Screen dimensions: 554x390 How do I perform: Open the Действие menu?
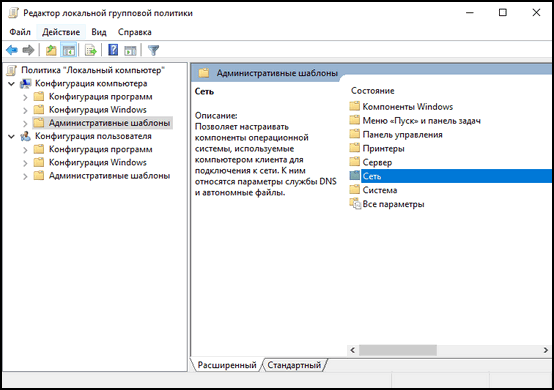(61, 32)
